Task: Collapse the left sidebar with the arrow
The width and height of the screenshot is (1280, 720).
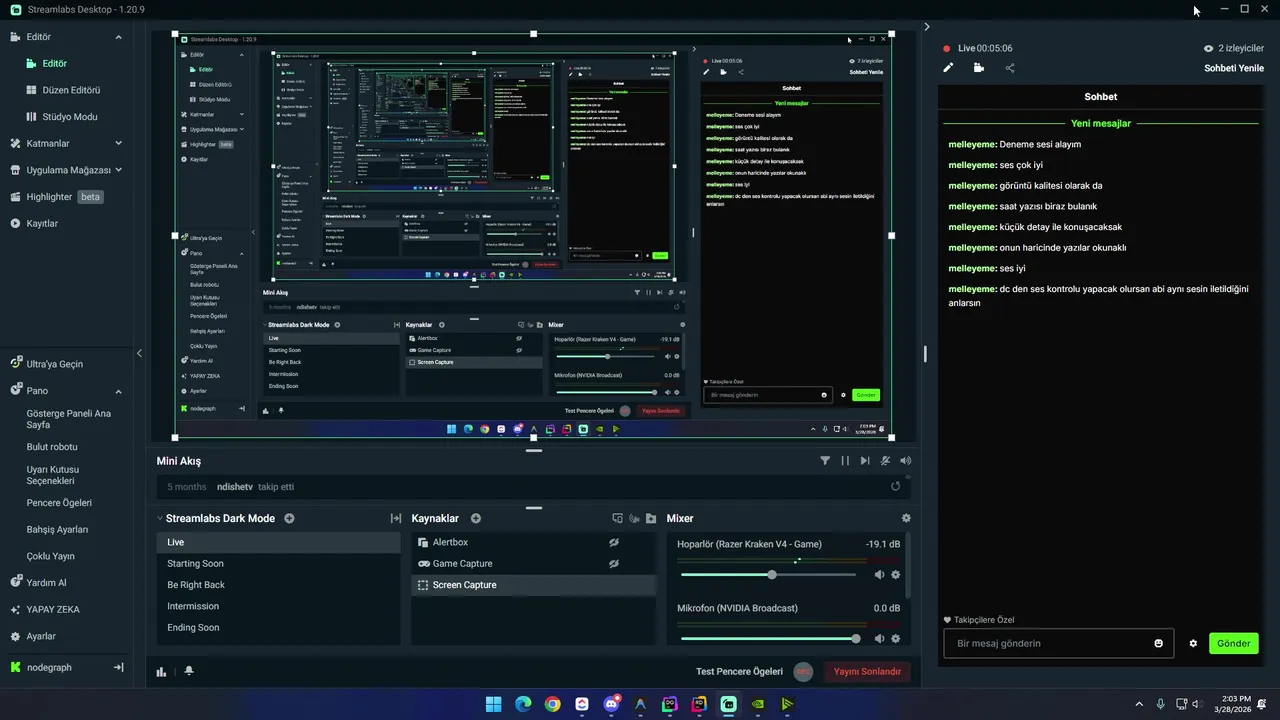Action: coord(139,353)
